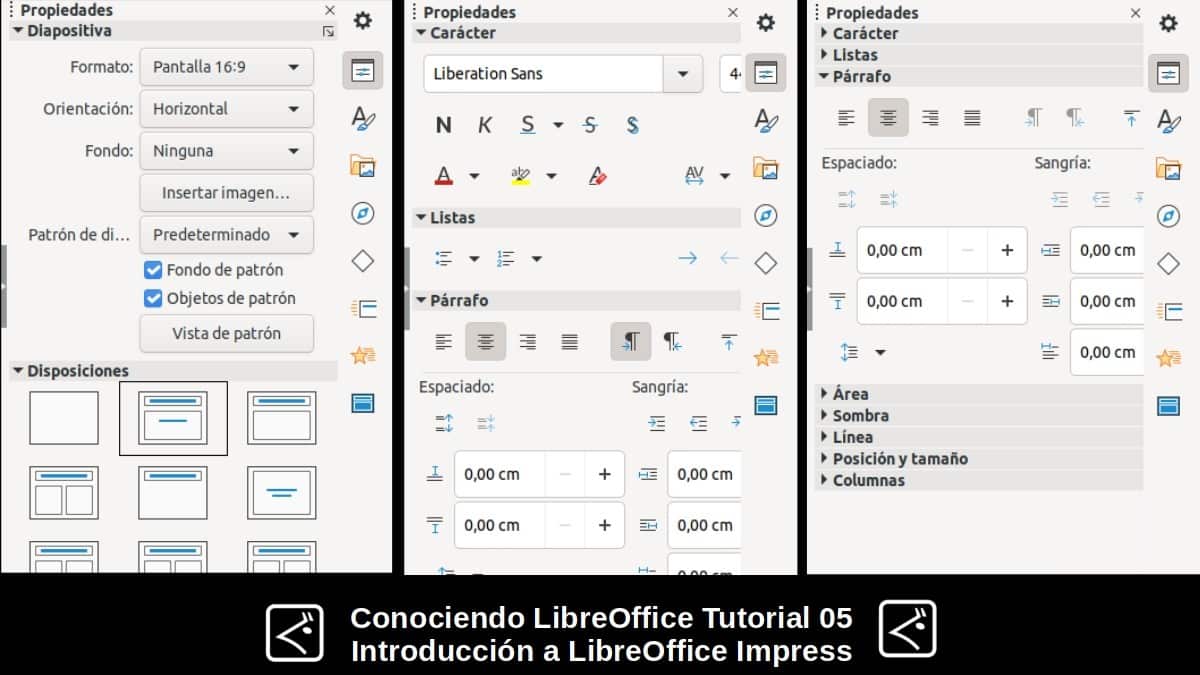Justify text in the Área/Sombra panel
Viewport: 1200px width, 675px height.
click(x=972, y=118)
